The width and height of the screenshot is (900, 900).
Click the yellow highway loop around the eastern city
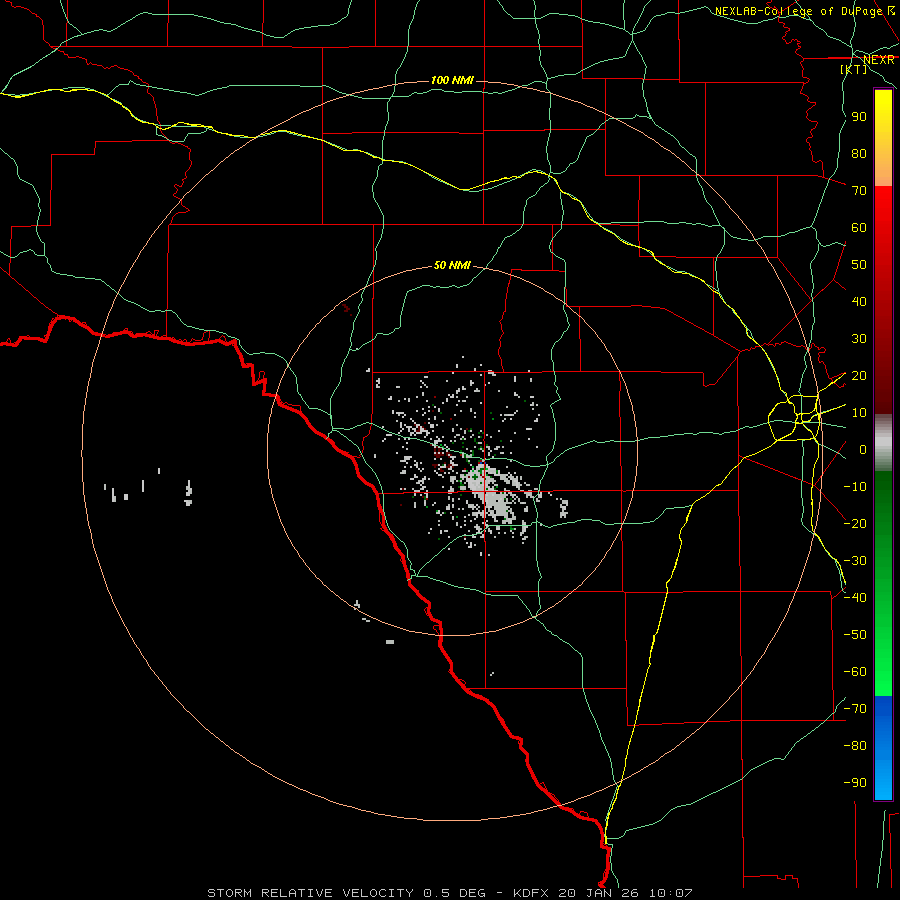pos(793,418)
